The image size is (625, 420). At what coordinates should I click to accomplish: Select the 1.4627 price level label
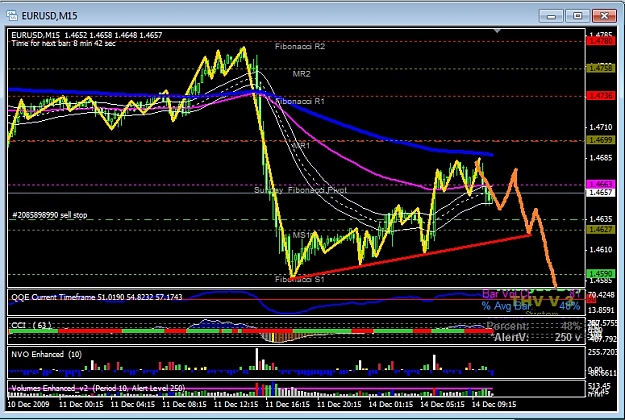(601, 230)
